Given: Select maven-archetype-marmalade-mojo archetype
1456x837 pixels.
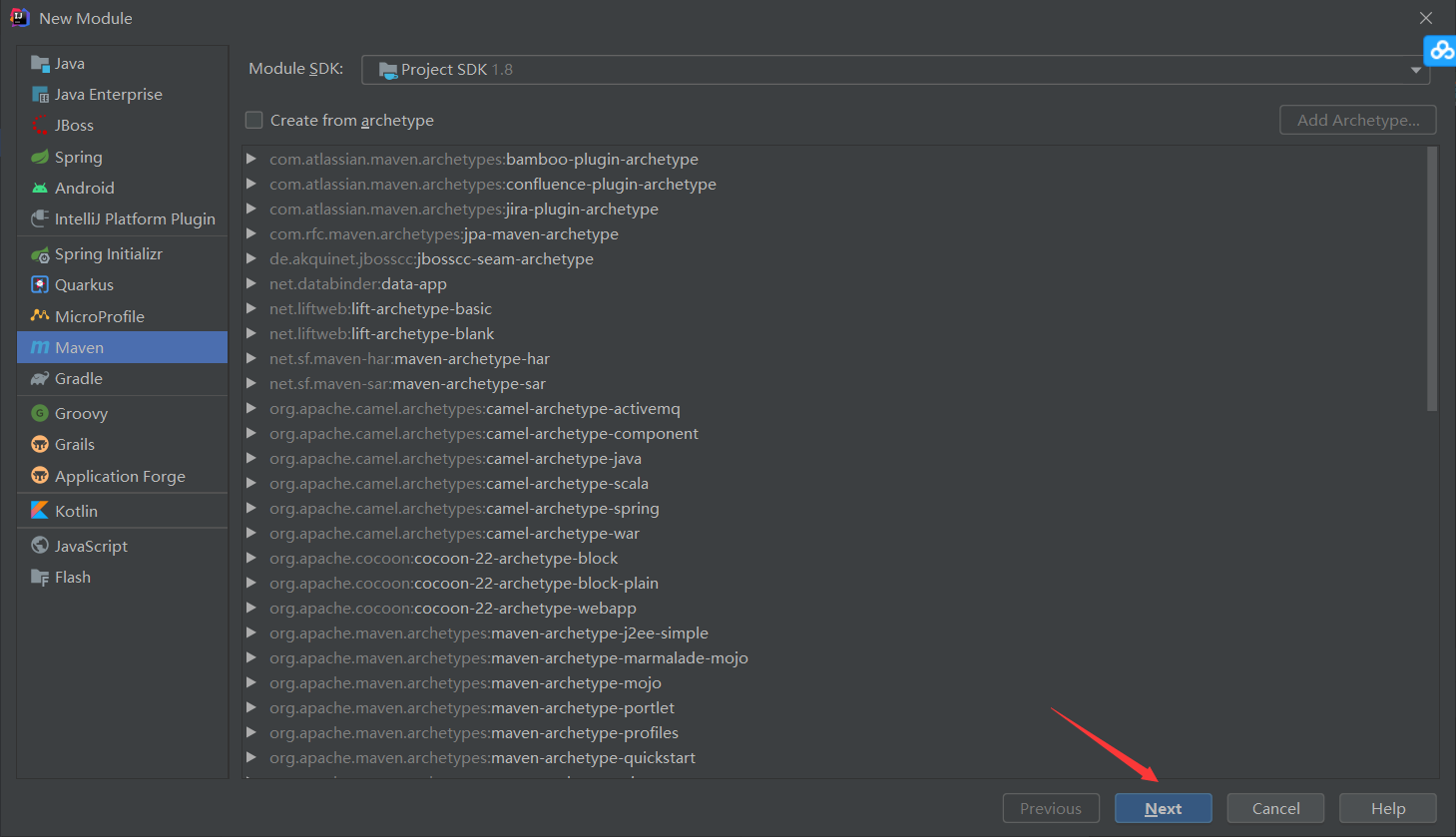Looking at the screenshot, I should (x=509, y=657).
